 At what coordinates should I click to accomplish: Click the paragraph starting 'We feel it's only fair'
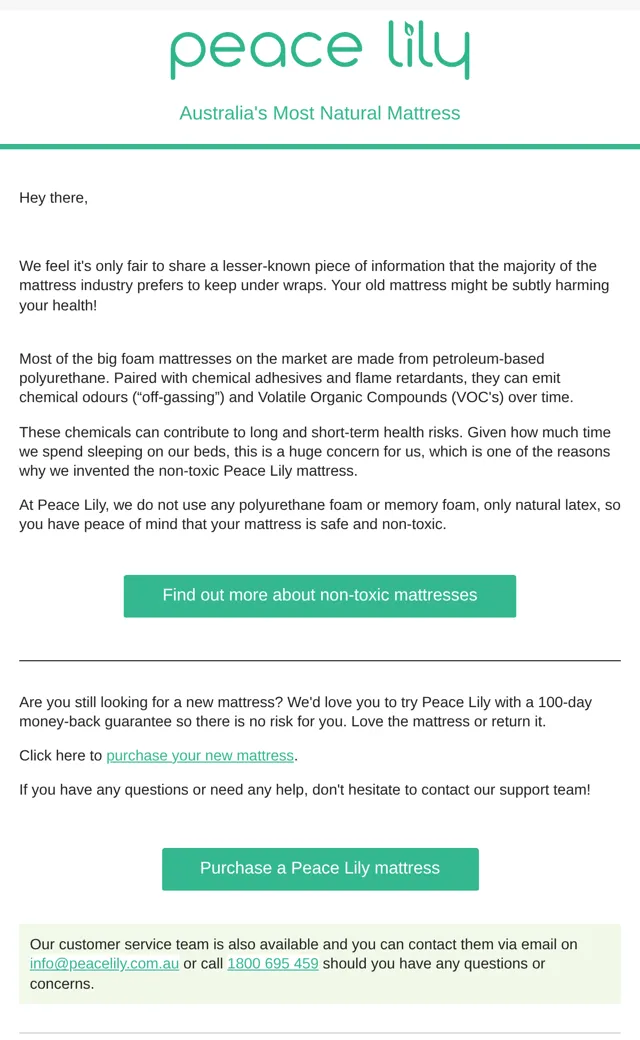click(x=315, y=285)
